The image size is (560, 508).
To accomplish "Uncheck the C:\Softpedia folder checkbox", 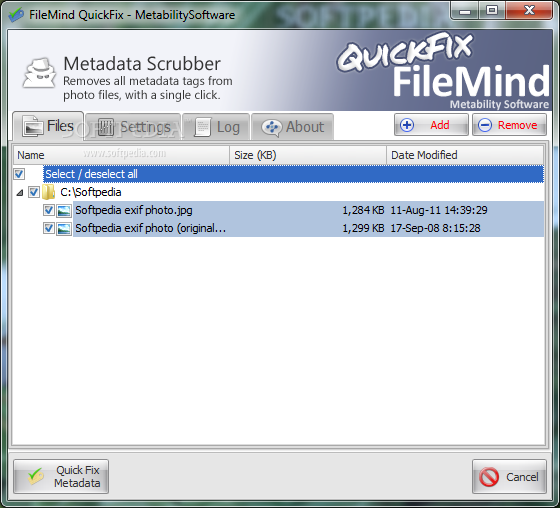I will point(34,192).
